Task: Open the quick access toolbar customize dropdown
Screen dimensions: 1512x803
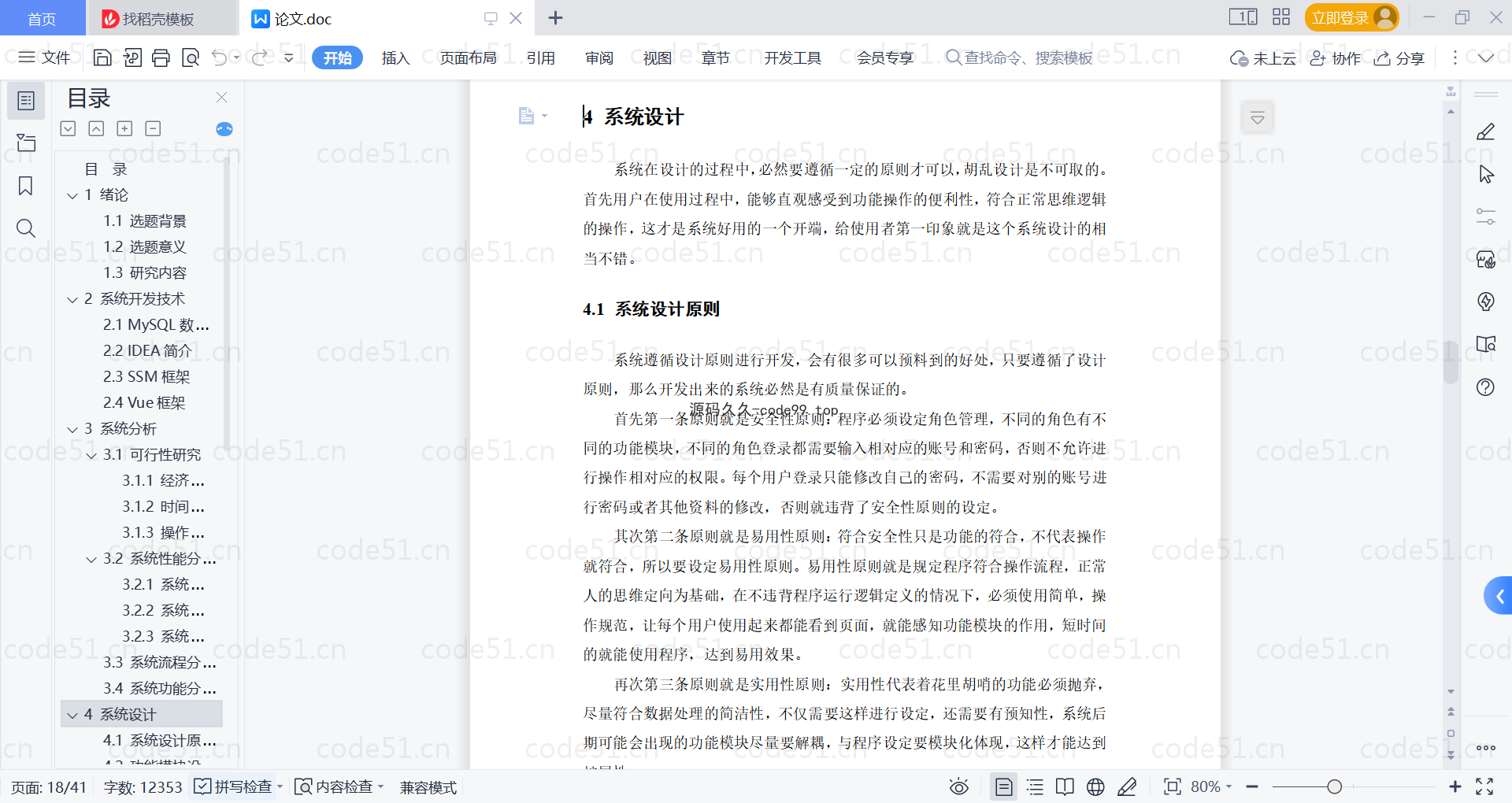Action: coord(289,57)
